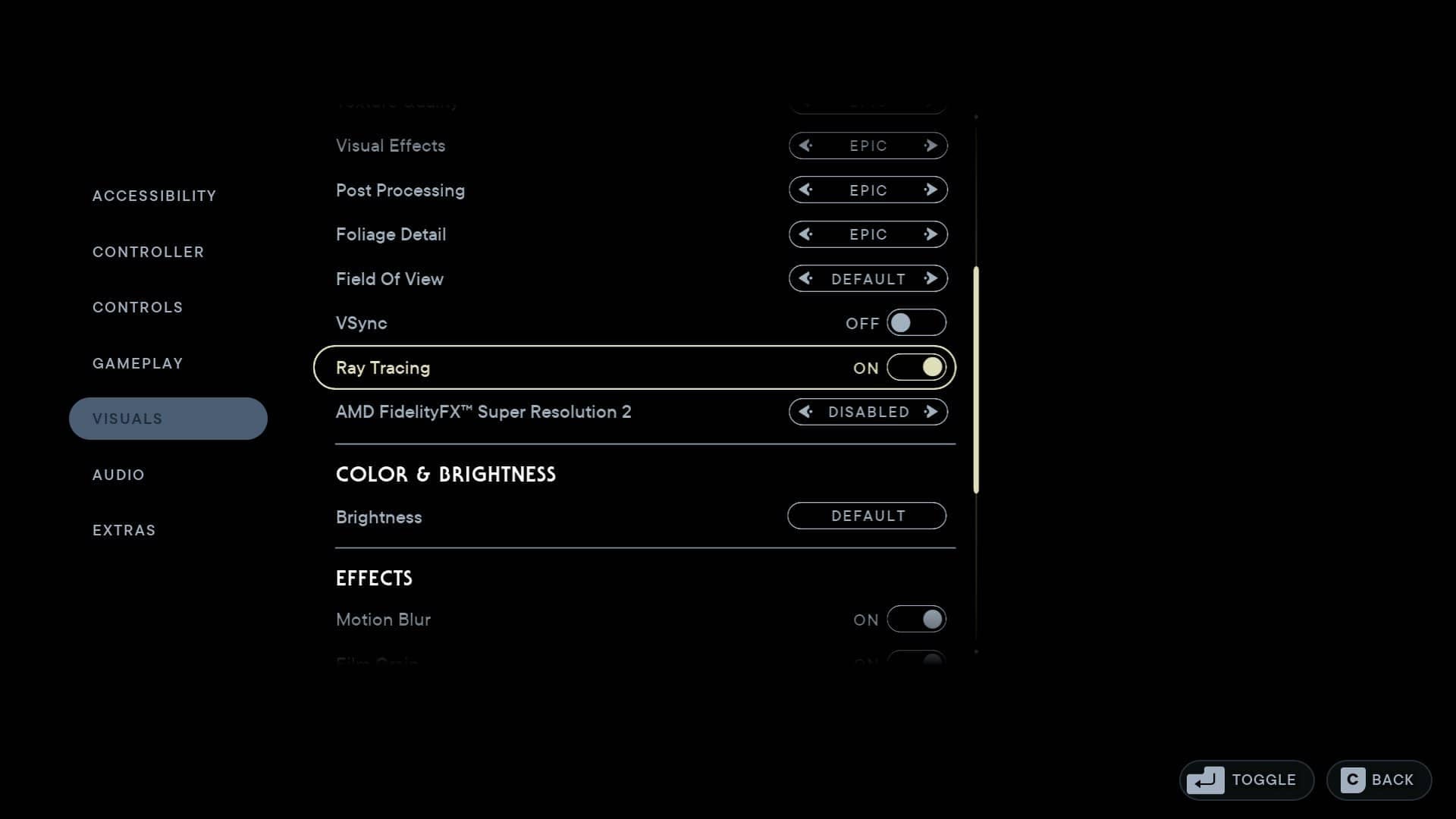Toggle Motion Blur ON/OFF switch

(x=915, y=619)
